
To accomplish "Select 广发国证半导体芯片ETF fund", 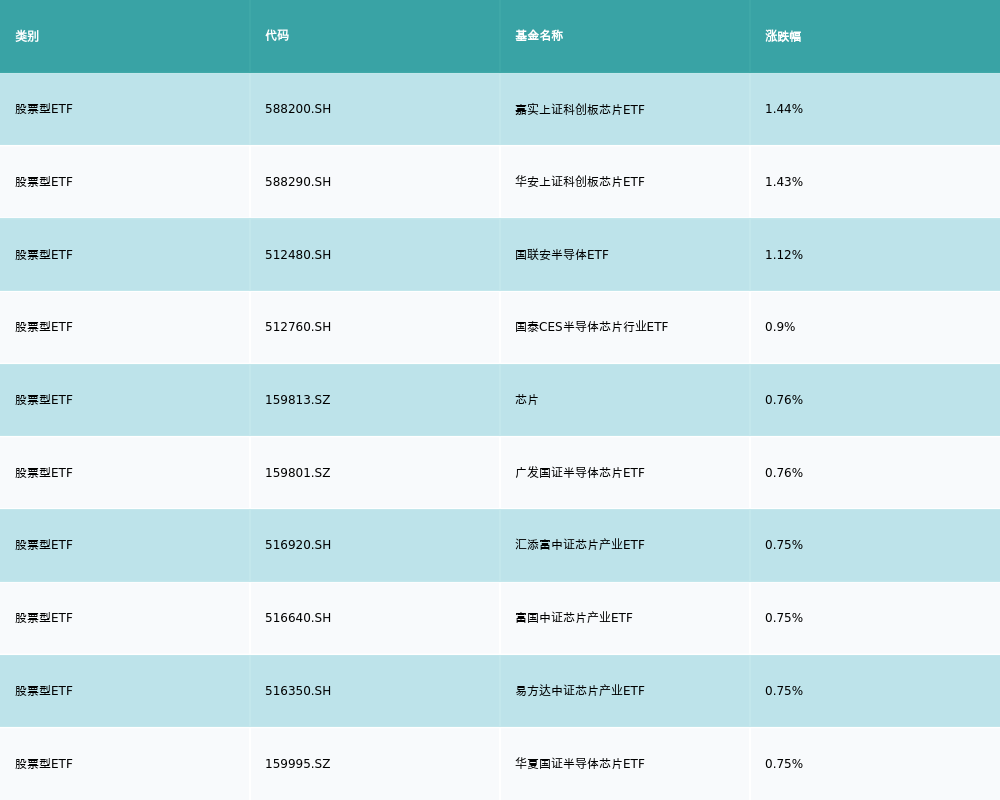I will [x=580, y=473].
